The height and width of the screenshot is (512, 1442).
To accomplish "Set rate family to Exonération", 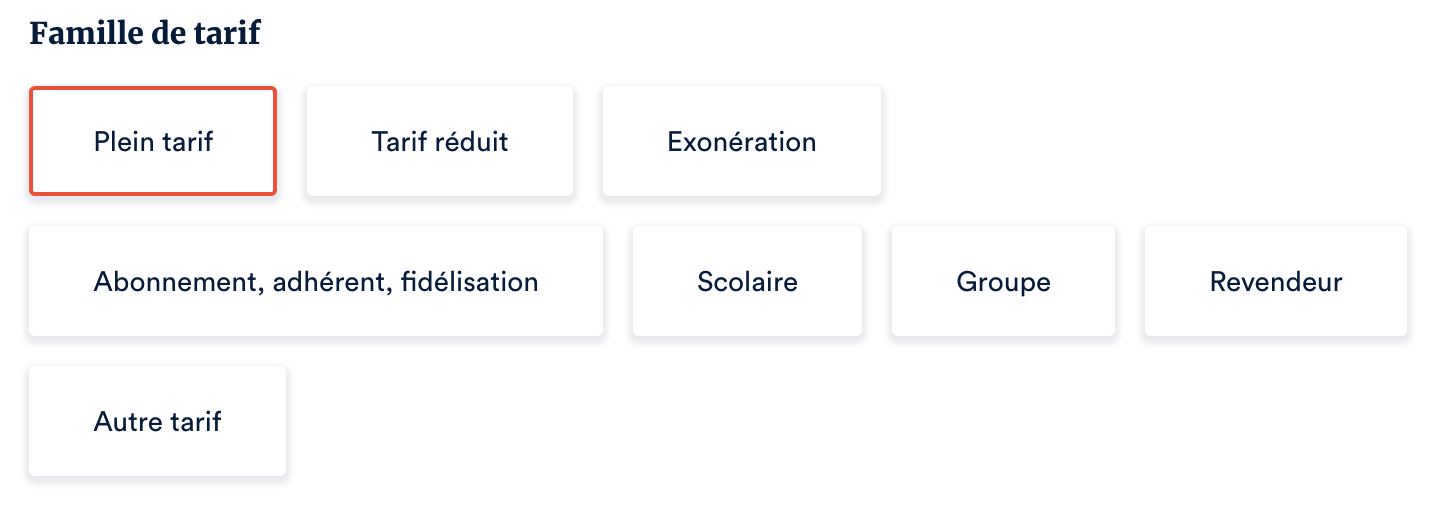I will (741, 141).
